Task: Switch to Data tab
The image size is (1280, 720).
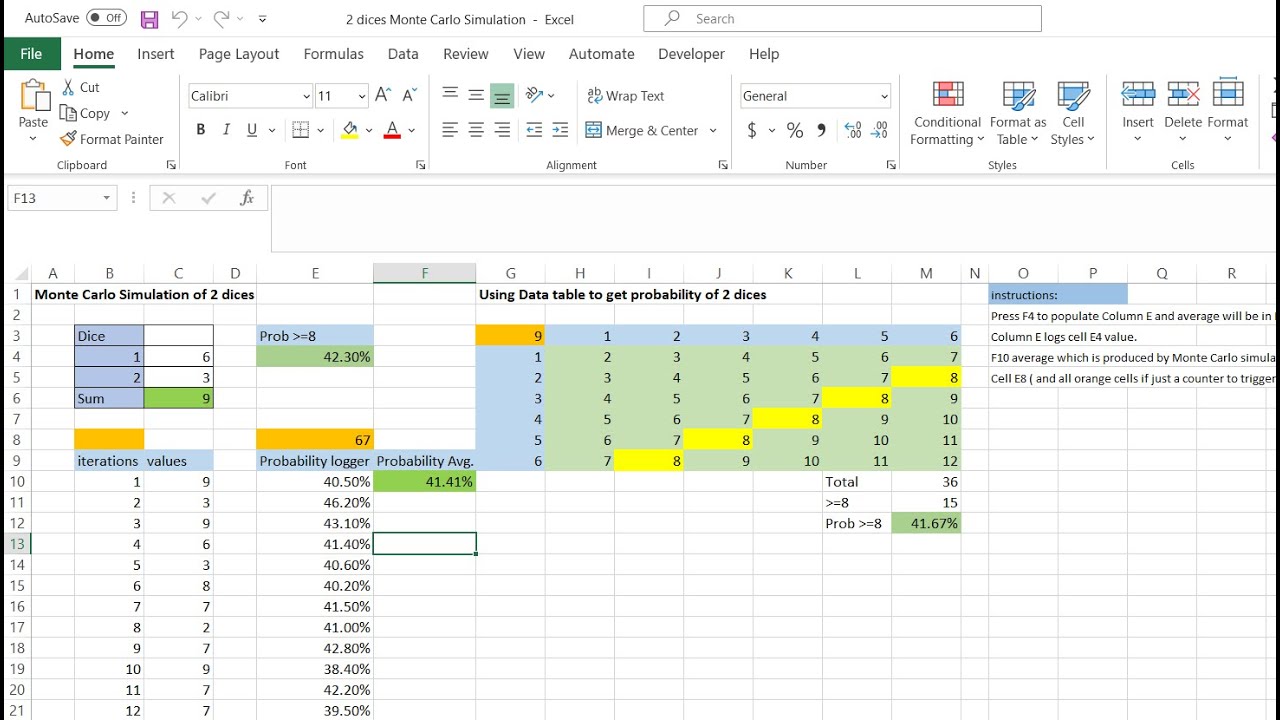Action: [403, 54]
